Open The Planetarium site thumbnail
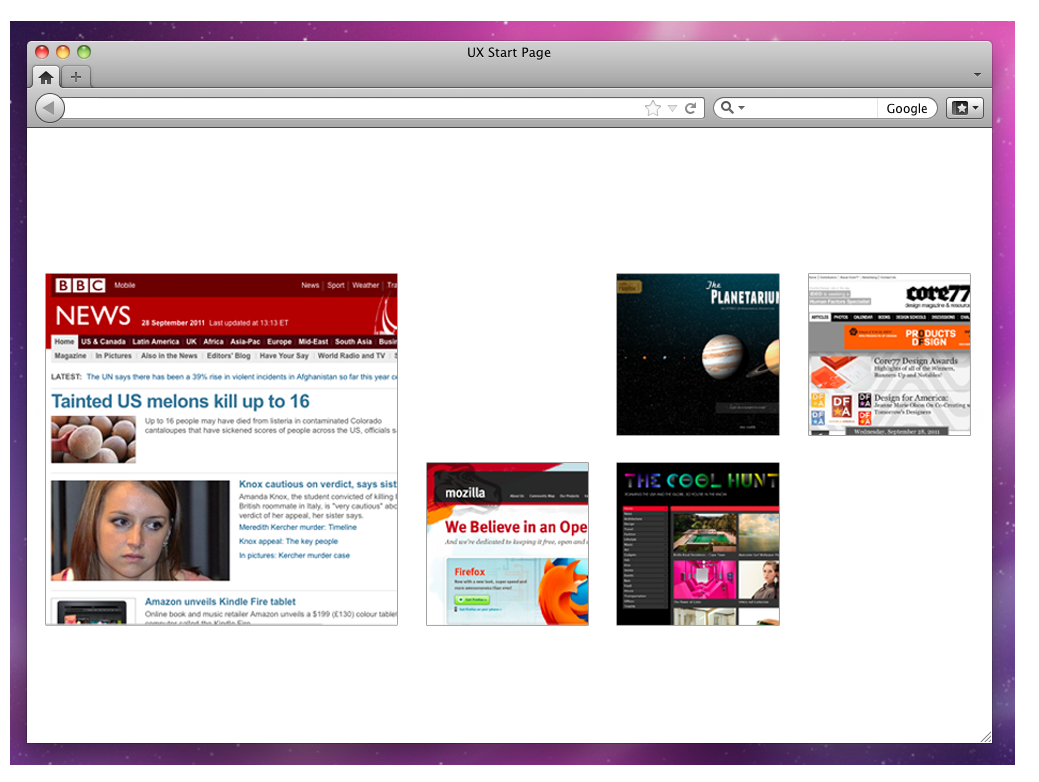Viewport: 1039px width, 782px height. click(x=698, y=355)
